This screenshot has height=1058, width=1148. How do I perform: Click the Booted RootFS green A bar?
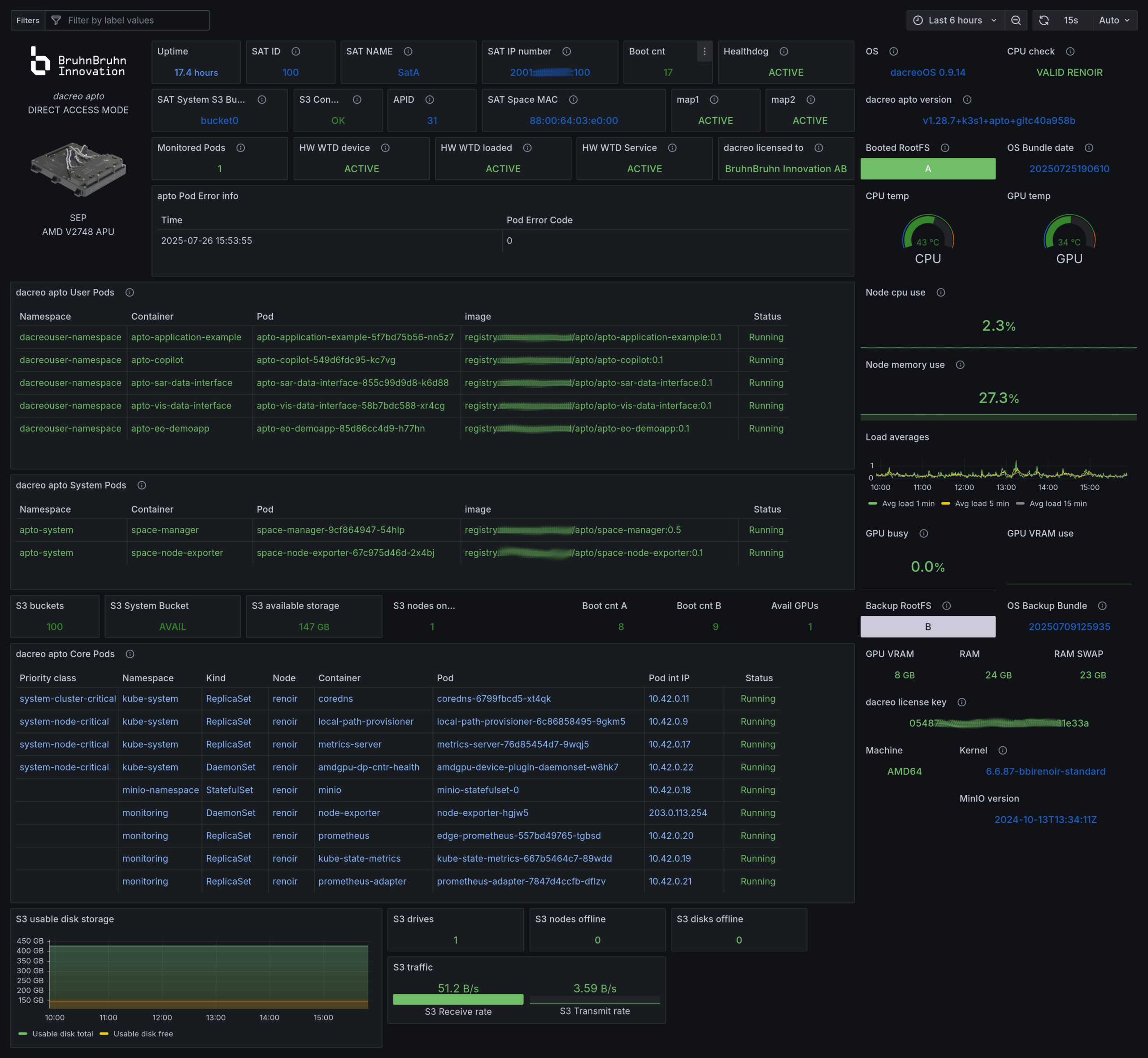[x=928, y=169]
